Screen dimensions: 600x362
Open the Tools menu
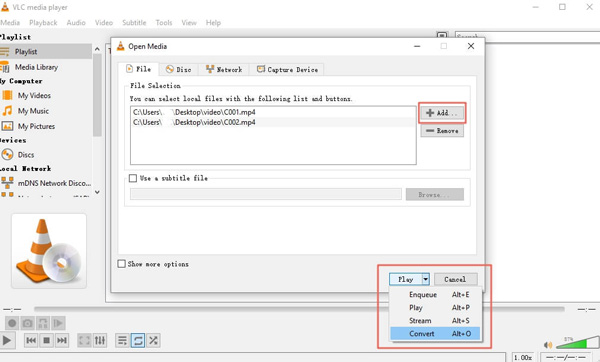point(164,23)
